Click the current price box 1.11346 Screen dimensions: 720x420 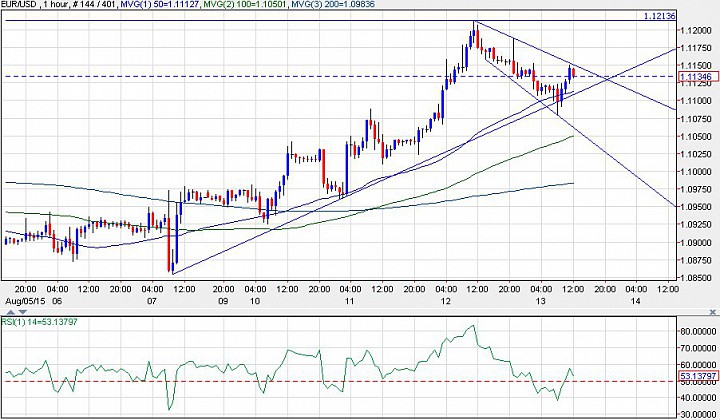tap(697, 77)
